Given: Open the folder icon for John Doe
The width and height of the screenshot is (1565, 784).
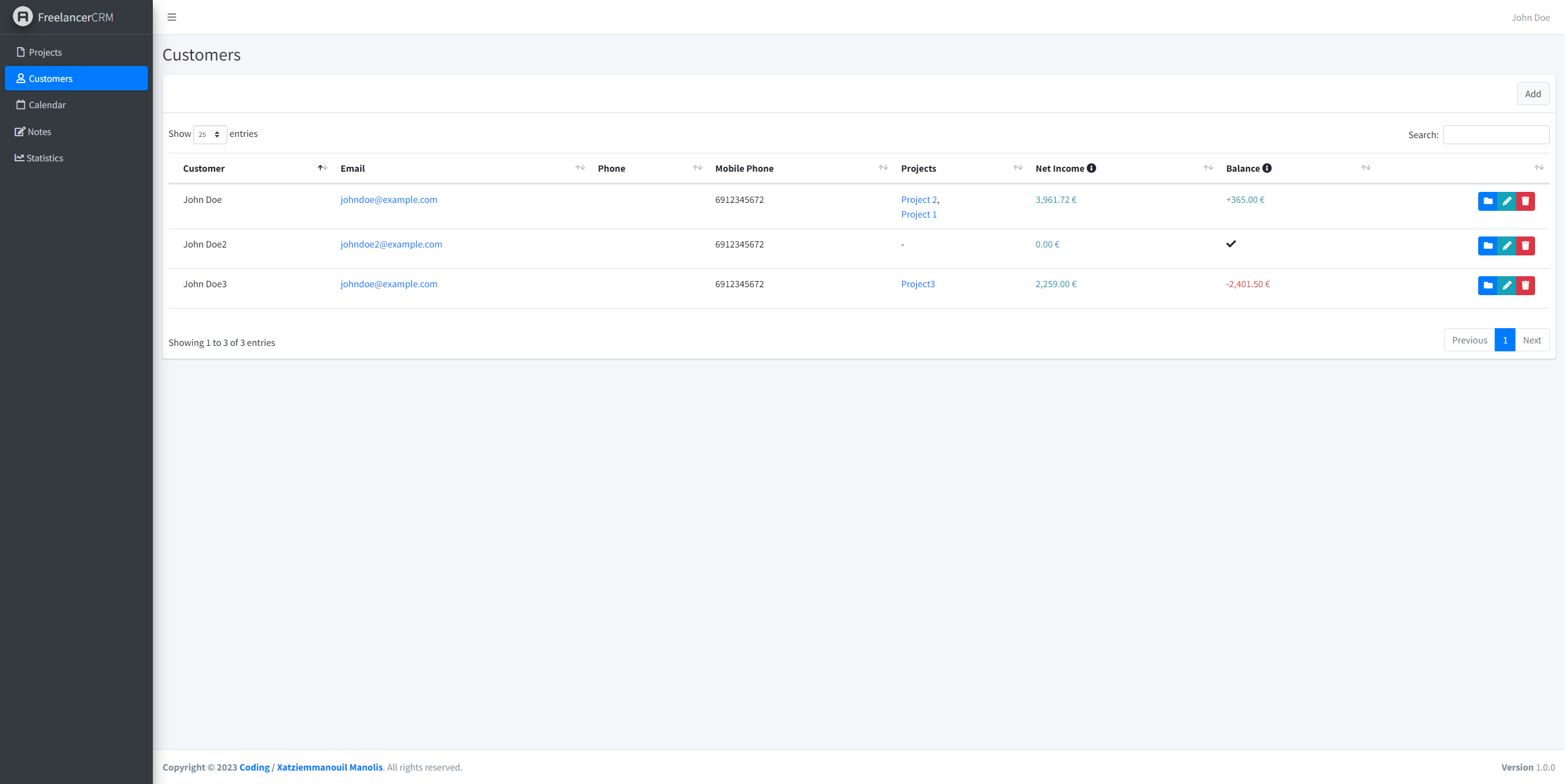Looking at the screenshot, I should click(1487, 201).
